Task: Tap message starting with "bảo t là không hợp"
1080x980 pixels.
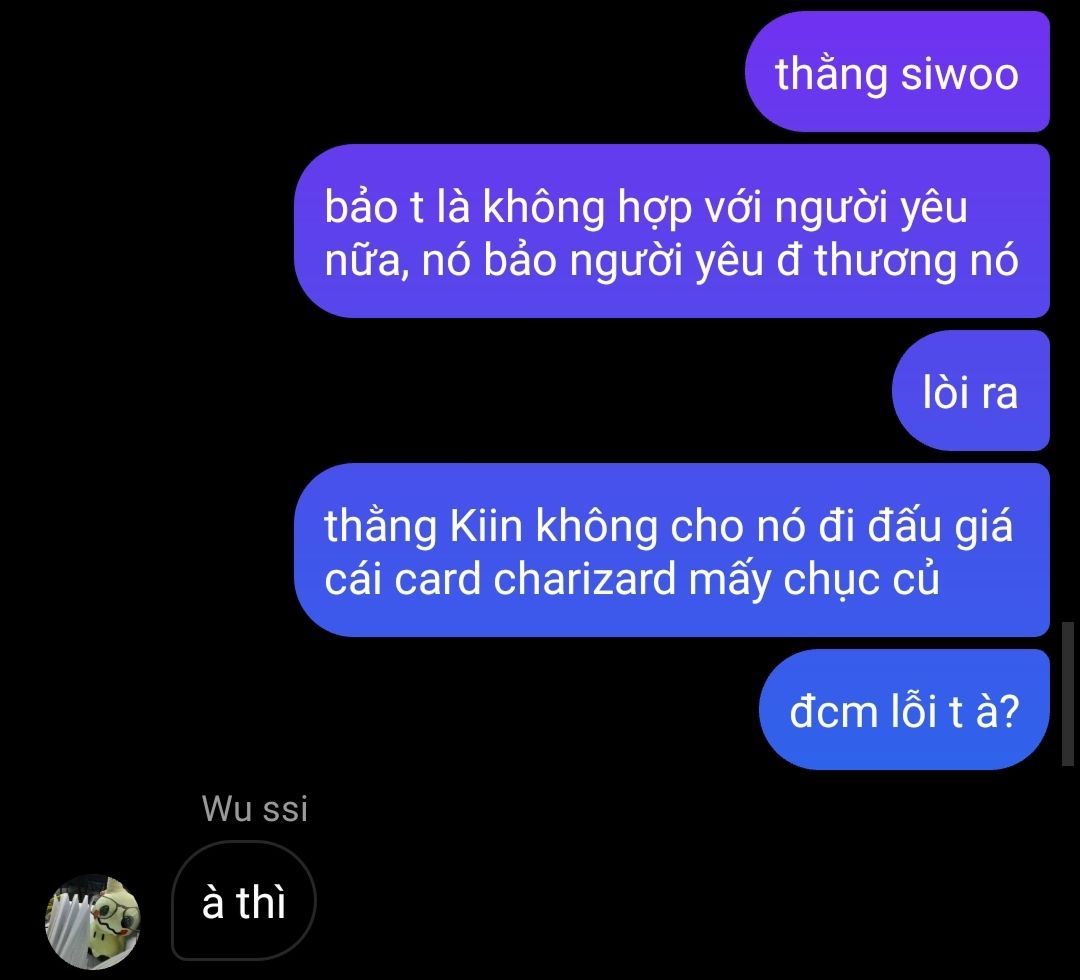Action: click(672, 231)
